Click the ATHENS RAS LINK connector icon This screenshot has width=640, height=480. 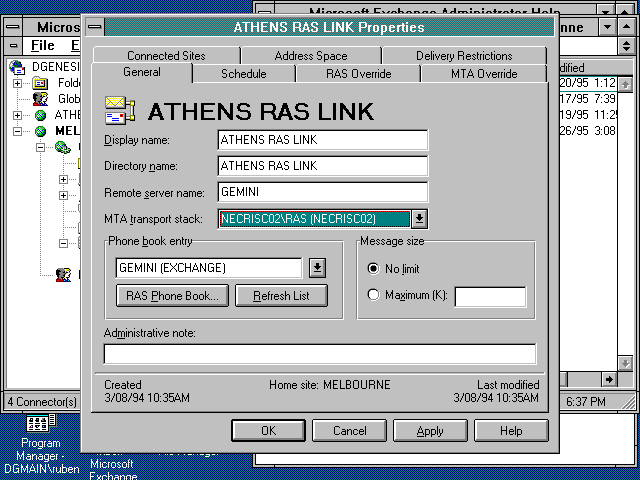click(120, 110)
